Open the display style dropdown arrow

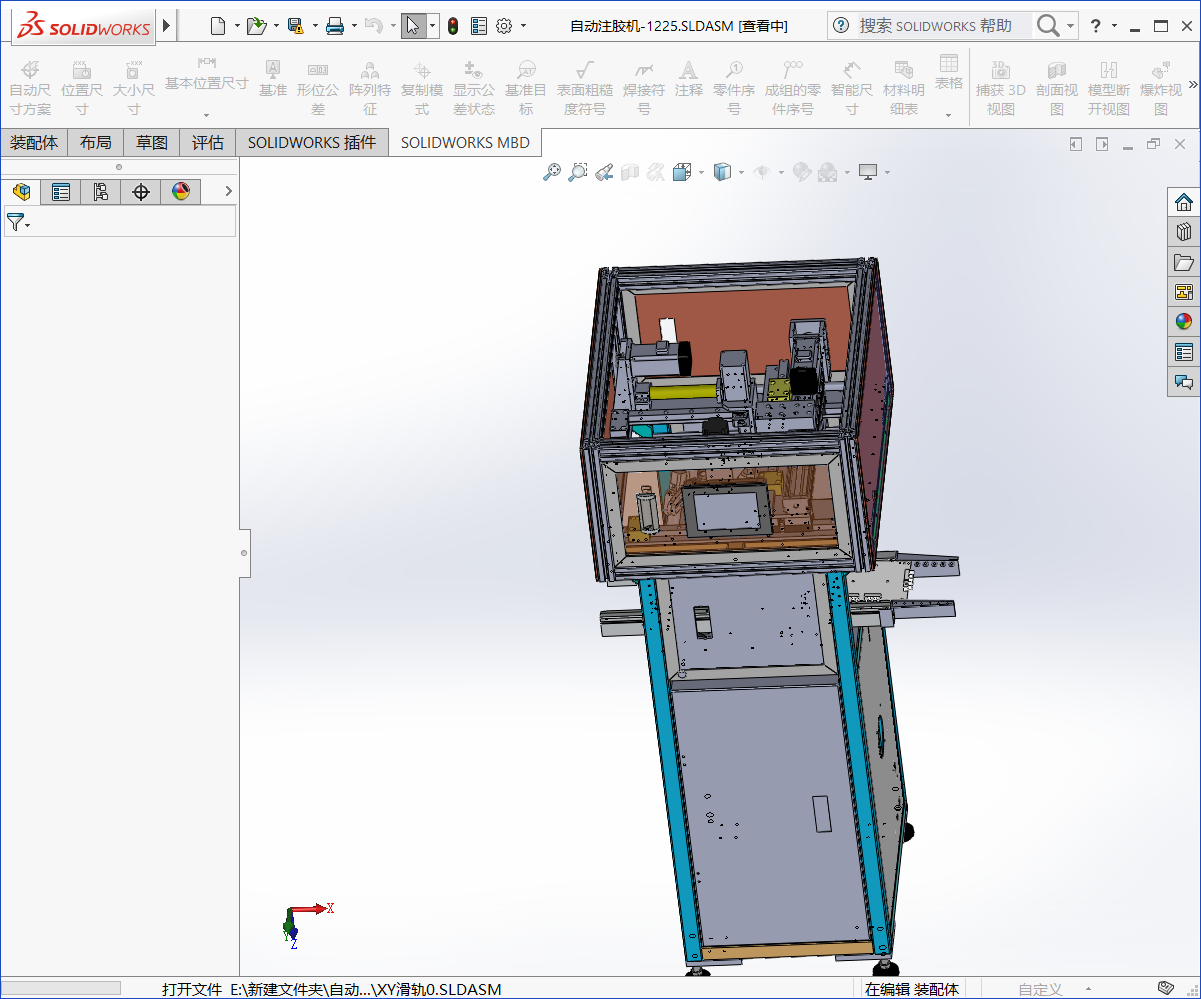tap(741, 172)
